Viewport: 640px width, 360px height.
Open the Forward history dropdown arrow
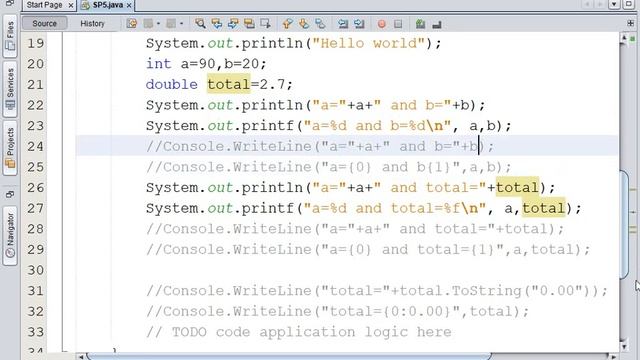pyautogui.click(x=181, y=24)
